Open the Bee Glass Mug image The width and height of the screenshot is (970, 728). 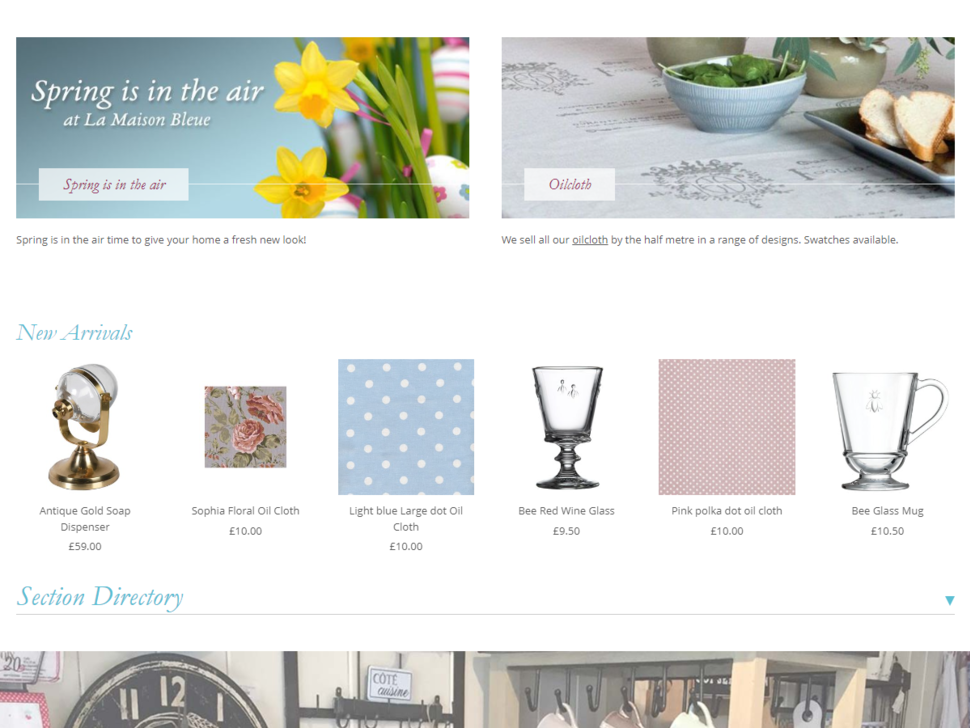point(888,430)
